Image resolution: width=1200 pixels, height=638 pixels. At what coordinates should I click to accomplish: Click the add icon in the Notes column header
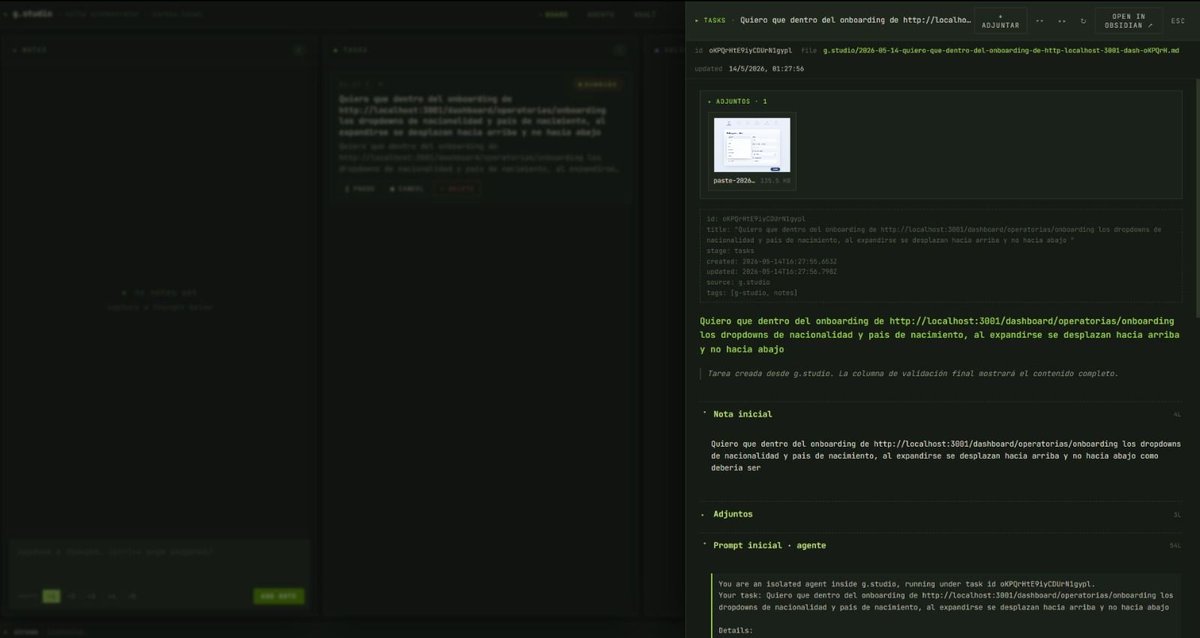[298, 49]
